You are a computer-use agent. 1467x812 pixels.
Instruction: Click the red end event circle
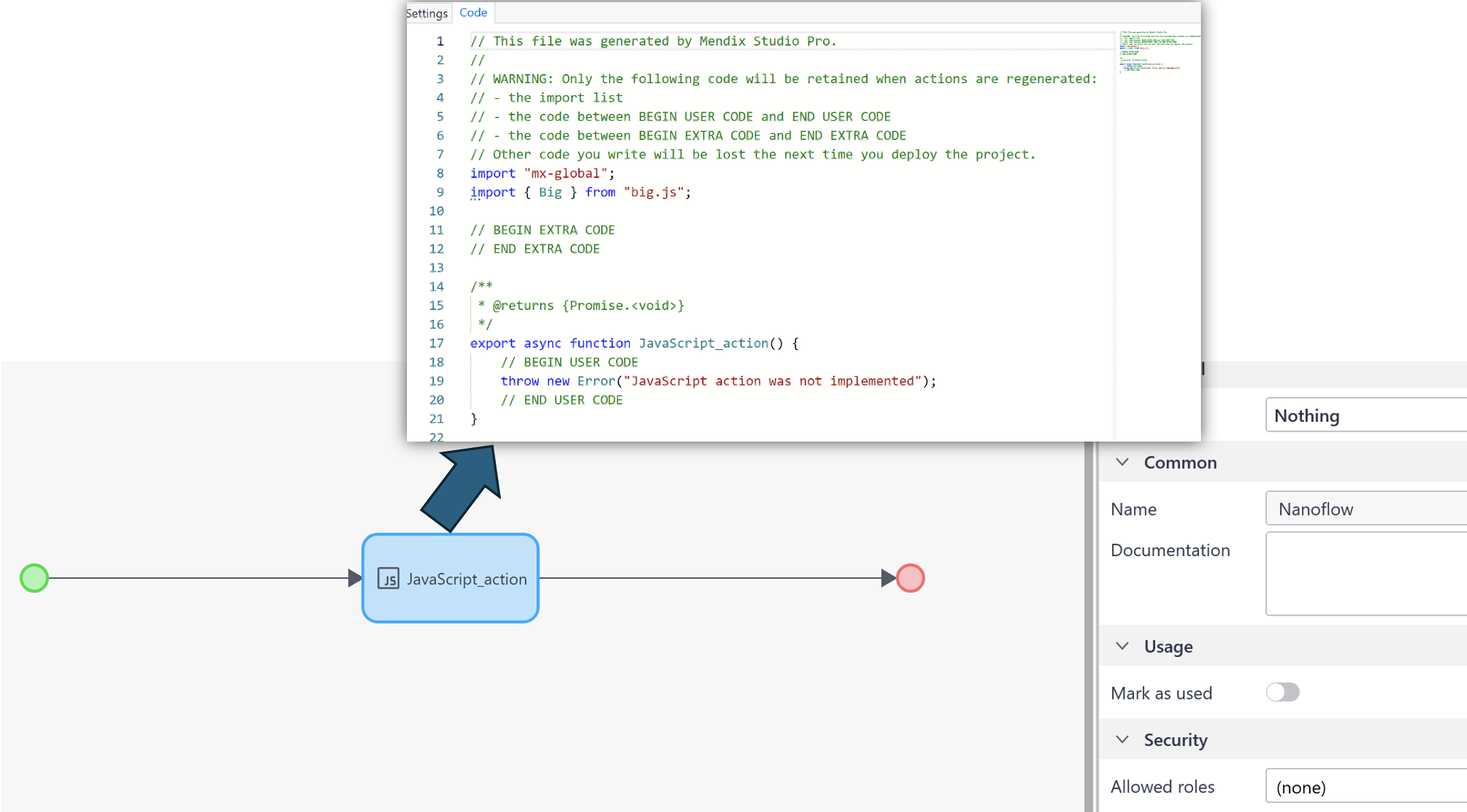[910, 578]
